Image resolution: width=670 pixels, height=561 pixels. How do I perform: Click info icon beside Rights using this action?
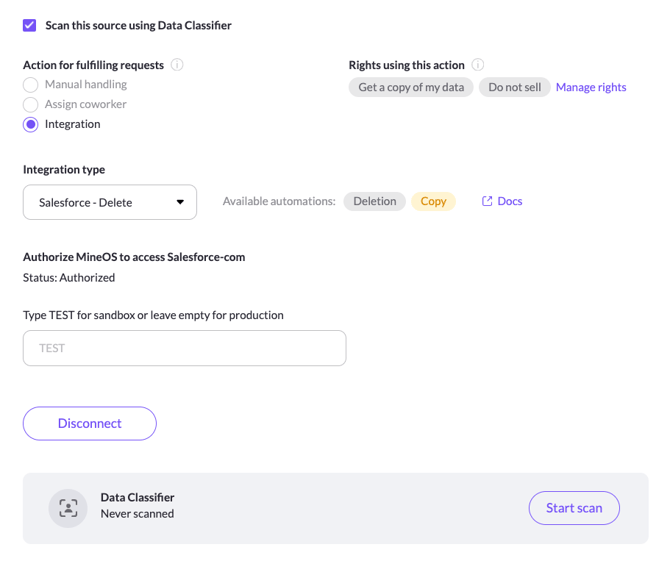coord(478,65)
